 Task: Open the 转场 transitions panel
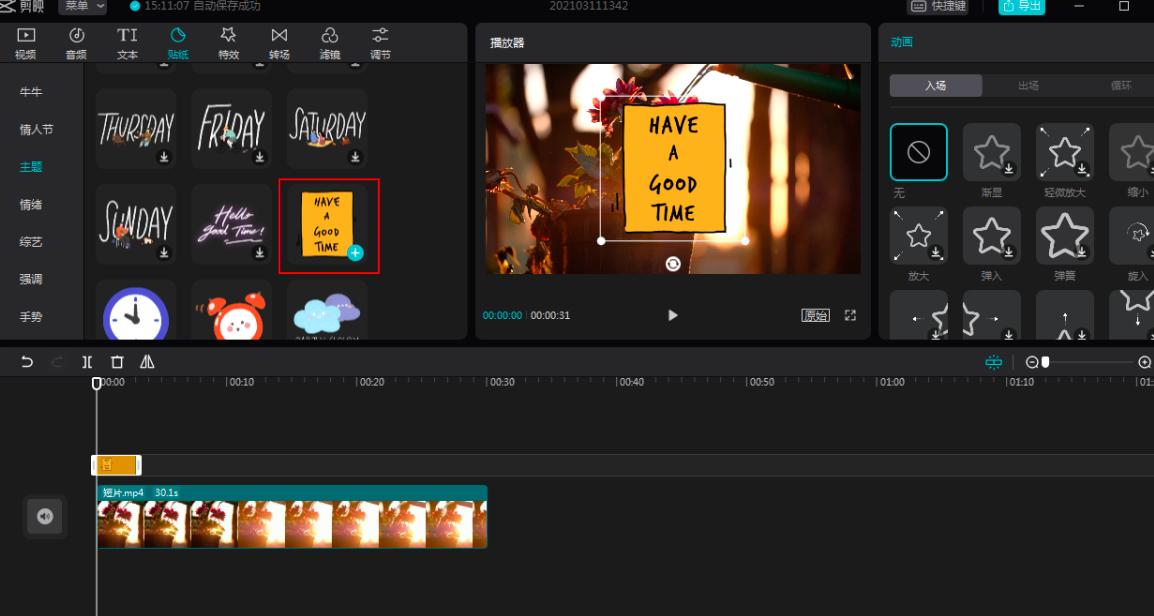pyautogui.click(x=279, y=44)
